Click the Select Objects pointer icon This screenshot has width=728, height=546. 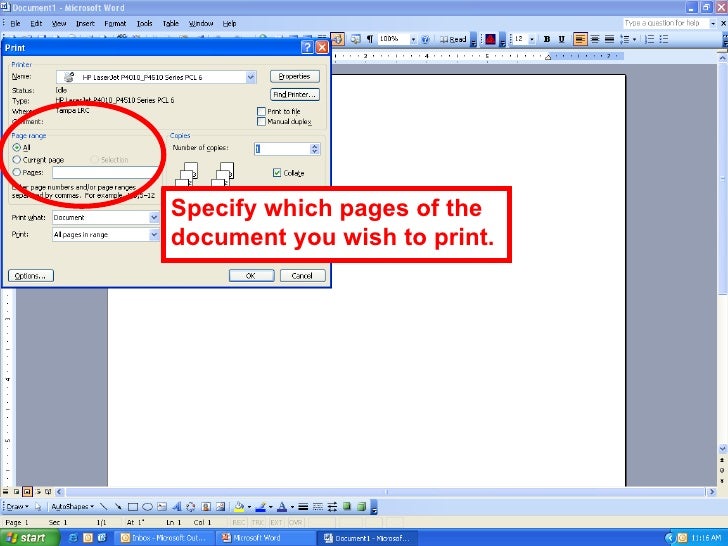tap(38, 507)
